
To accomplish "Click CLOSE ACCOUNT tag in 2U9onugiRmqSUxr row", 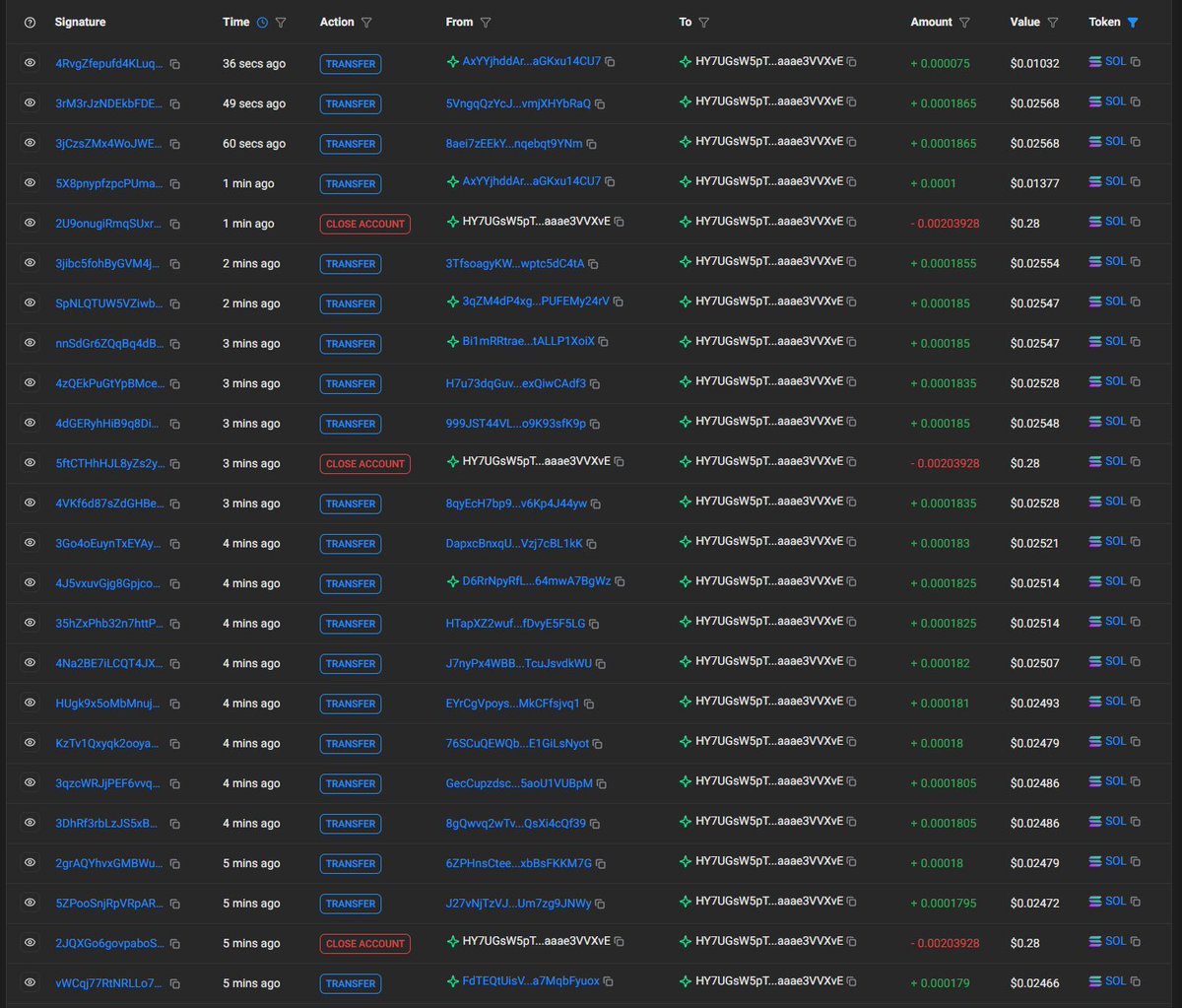I will pos(365,224).
